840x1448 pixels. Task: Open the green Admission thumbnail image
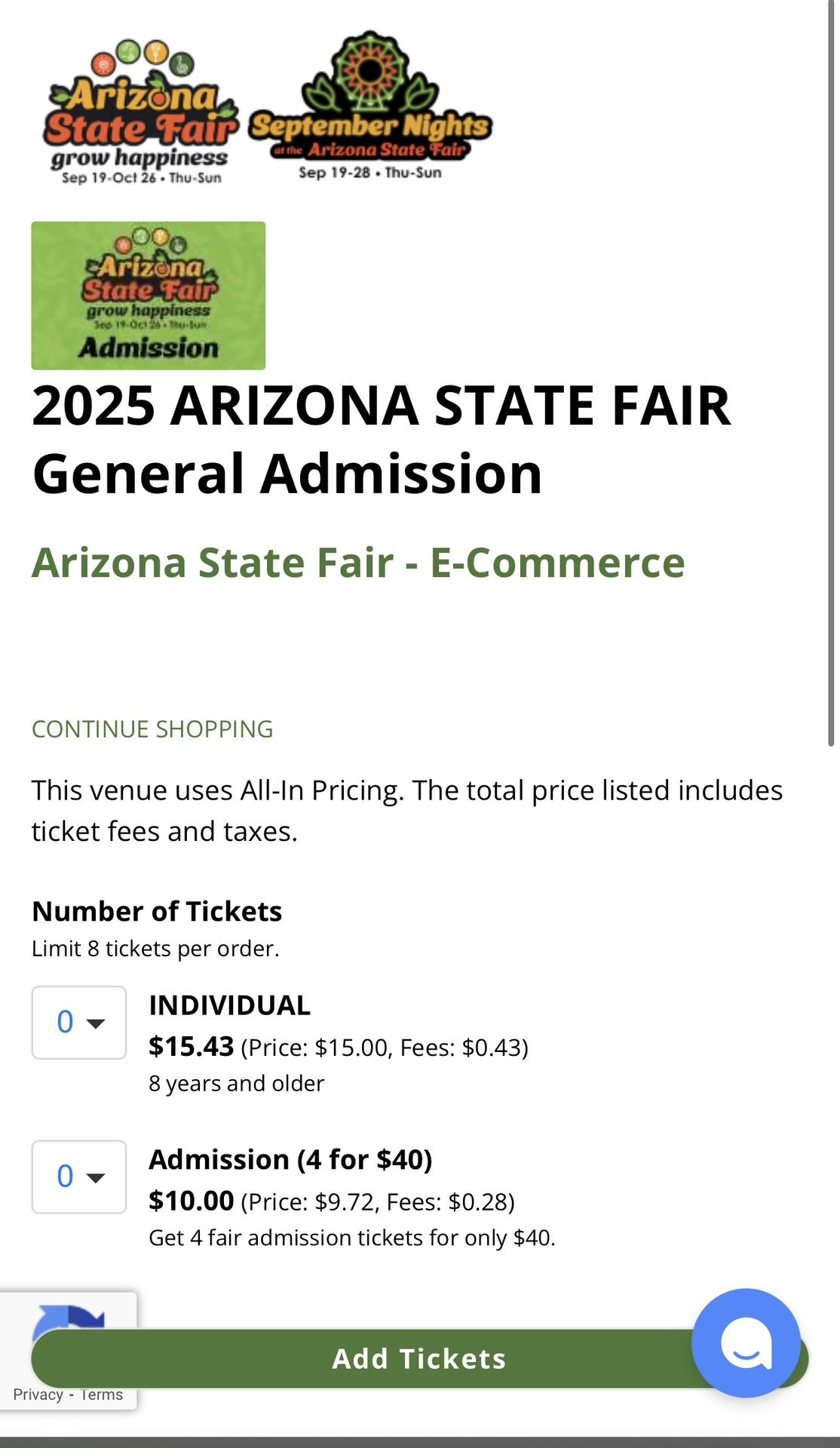click(x=148, y=296)
